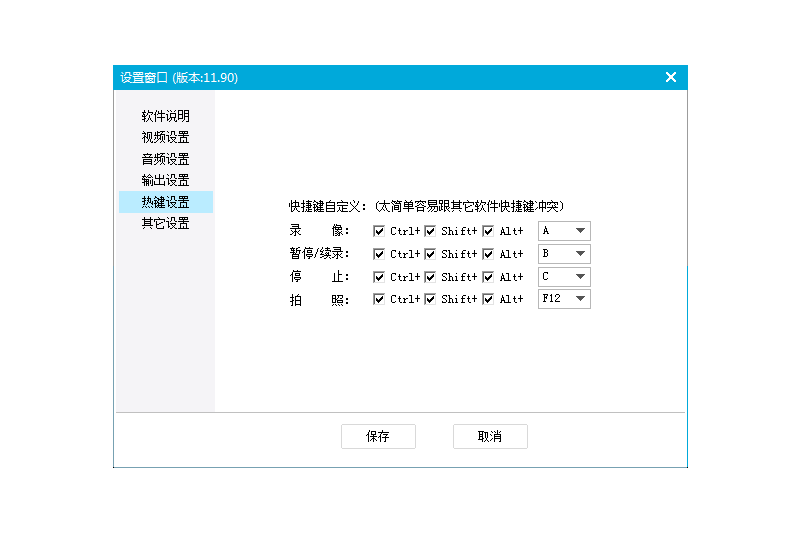Toggle Alt checkbox for 拍照 hotkey
The height and width of the screenshot is (533, 800).
(x=488, y=299)
